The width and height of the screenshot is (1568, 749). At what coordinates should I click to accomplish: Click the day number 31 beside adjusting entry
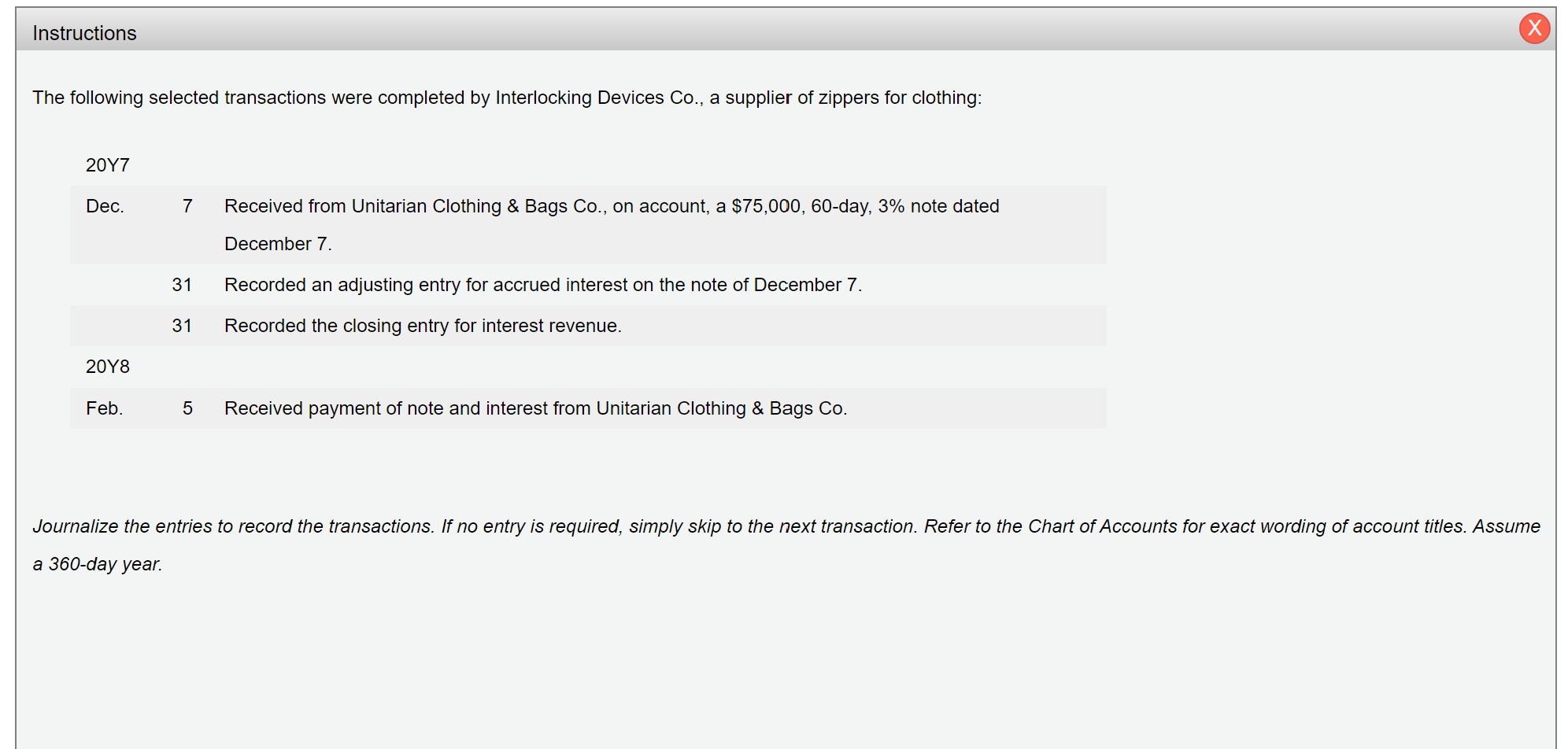click(182, 285)
